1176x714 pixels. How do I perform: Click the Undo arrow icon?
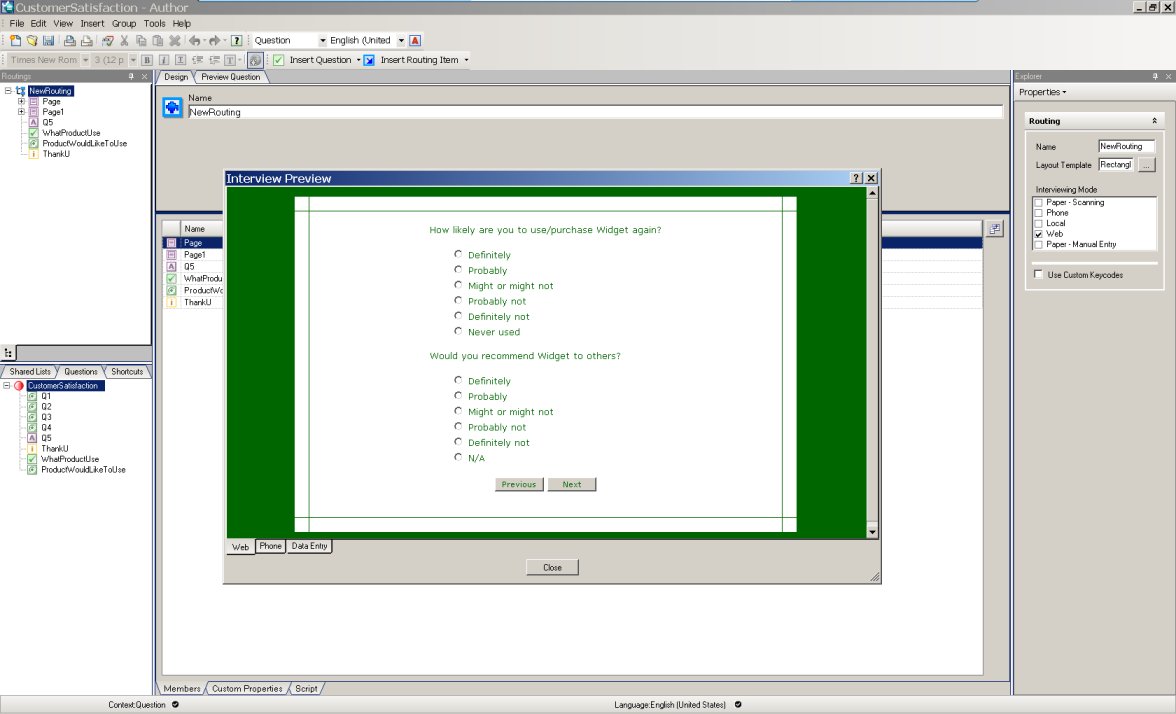pos(194,40)
